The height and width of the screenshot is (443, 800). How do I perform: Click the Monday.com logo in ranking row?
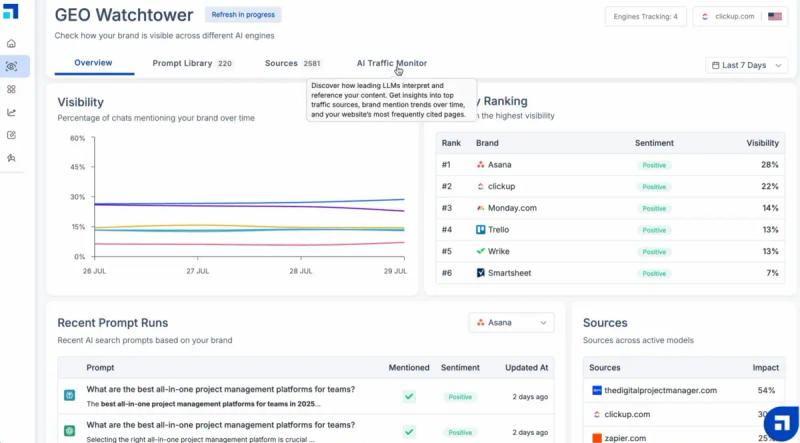[x=481, y=208]
